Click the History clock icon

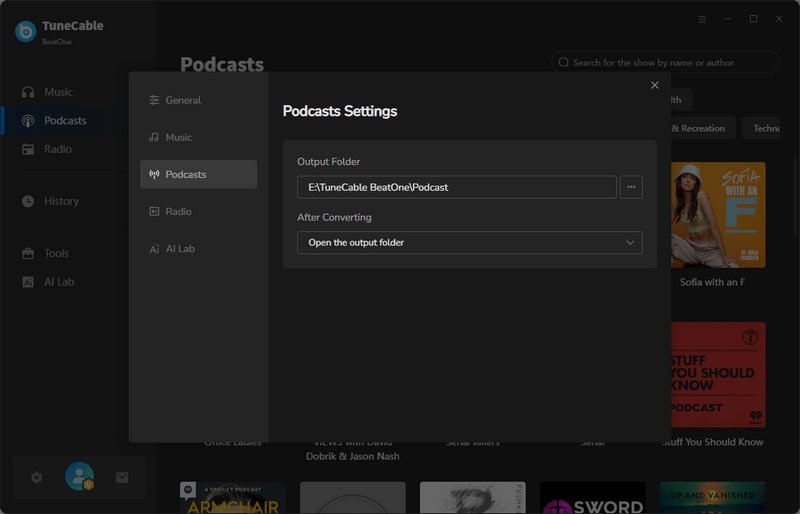tap(28, 202)
